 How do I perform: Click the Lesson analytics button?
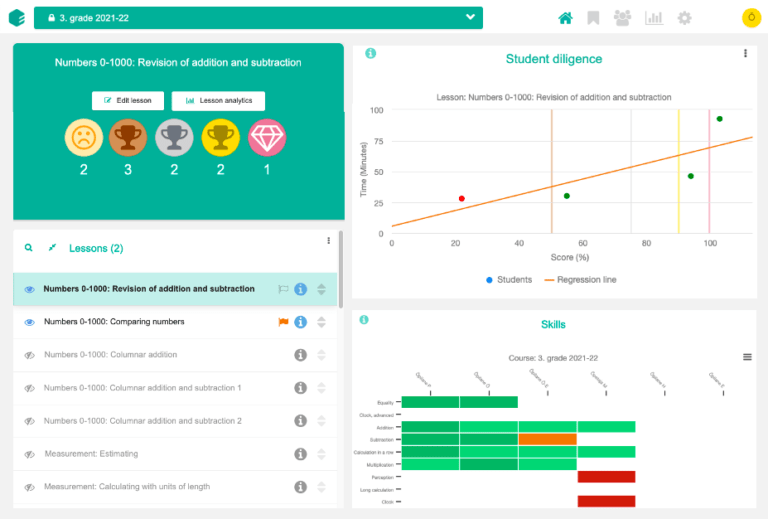pyautogui.click(x=218, y=101)
